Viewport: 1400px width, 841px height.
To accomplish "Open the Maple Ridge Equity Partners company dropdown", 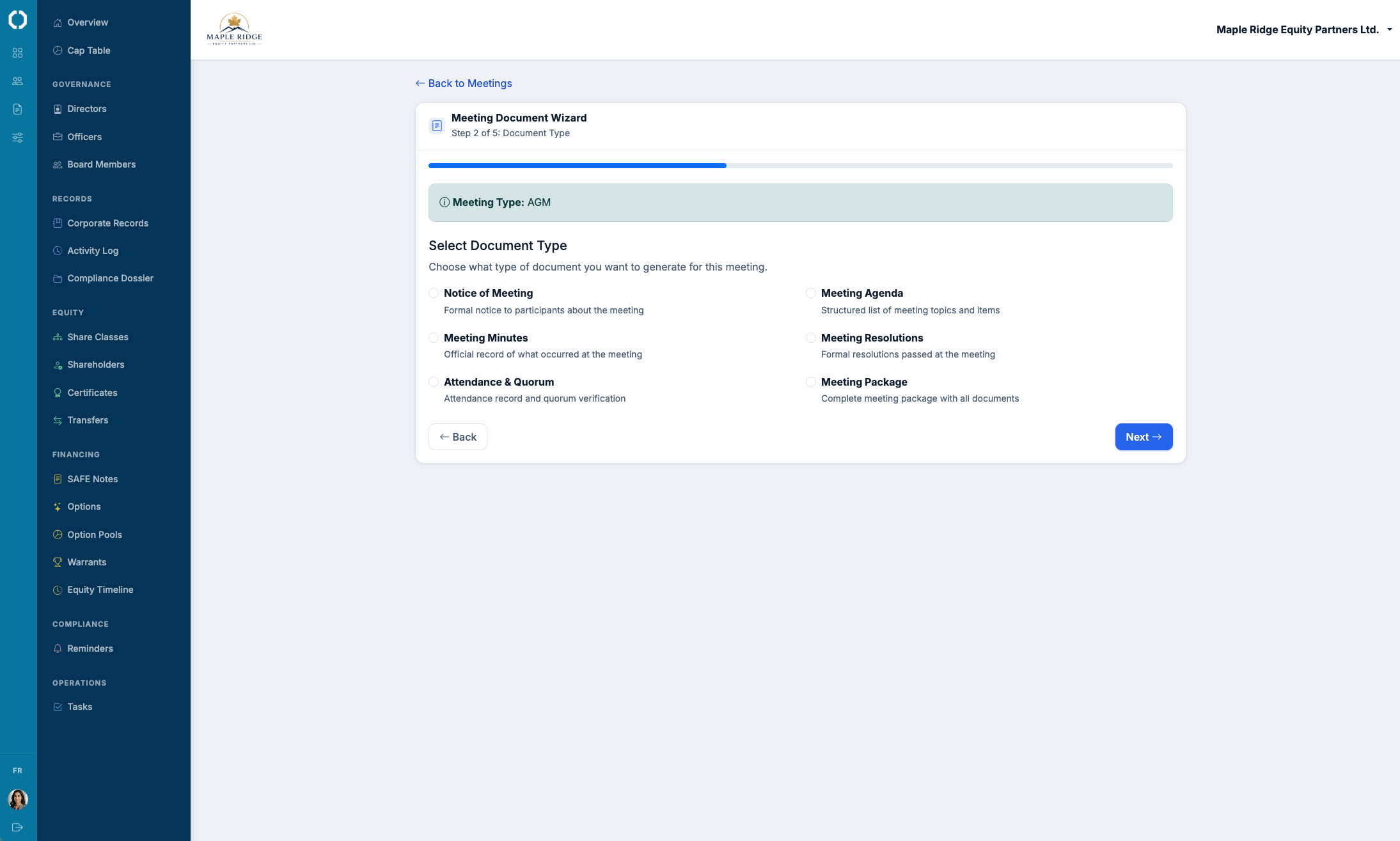I will click(x=1304, y=29).
